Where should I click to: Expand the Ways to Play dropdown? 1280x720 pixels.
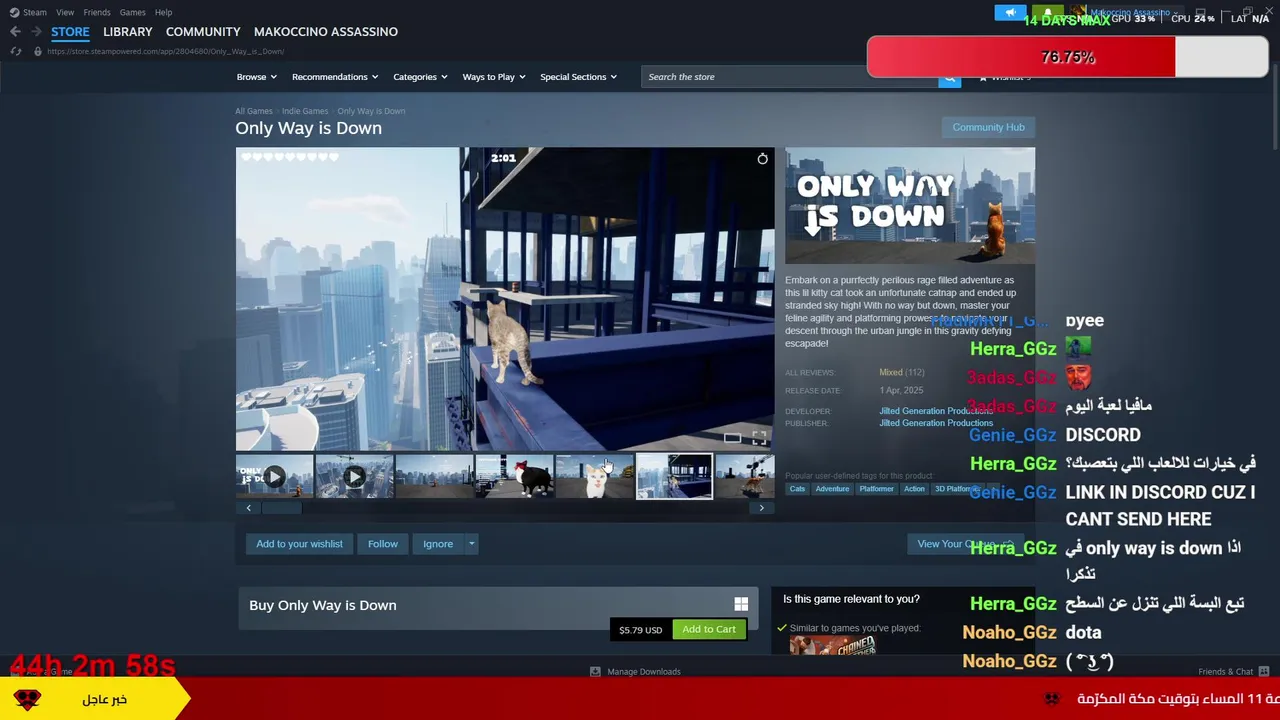pyautogui.click(x=494, y=77)
